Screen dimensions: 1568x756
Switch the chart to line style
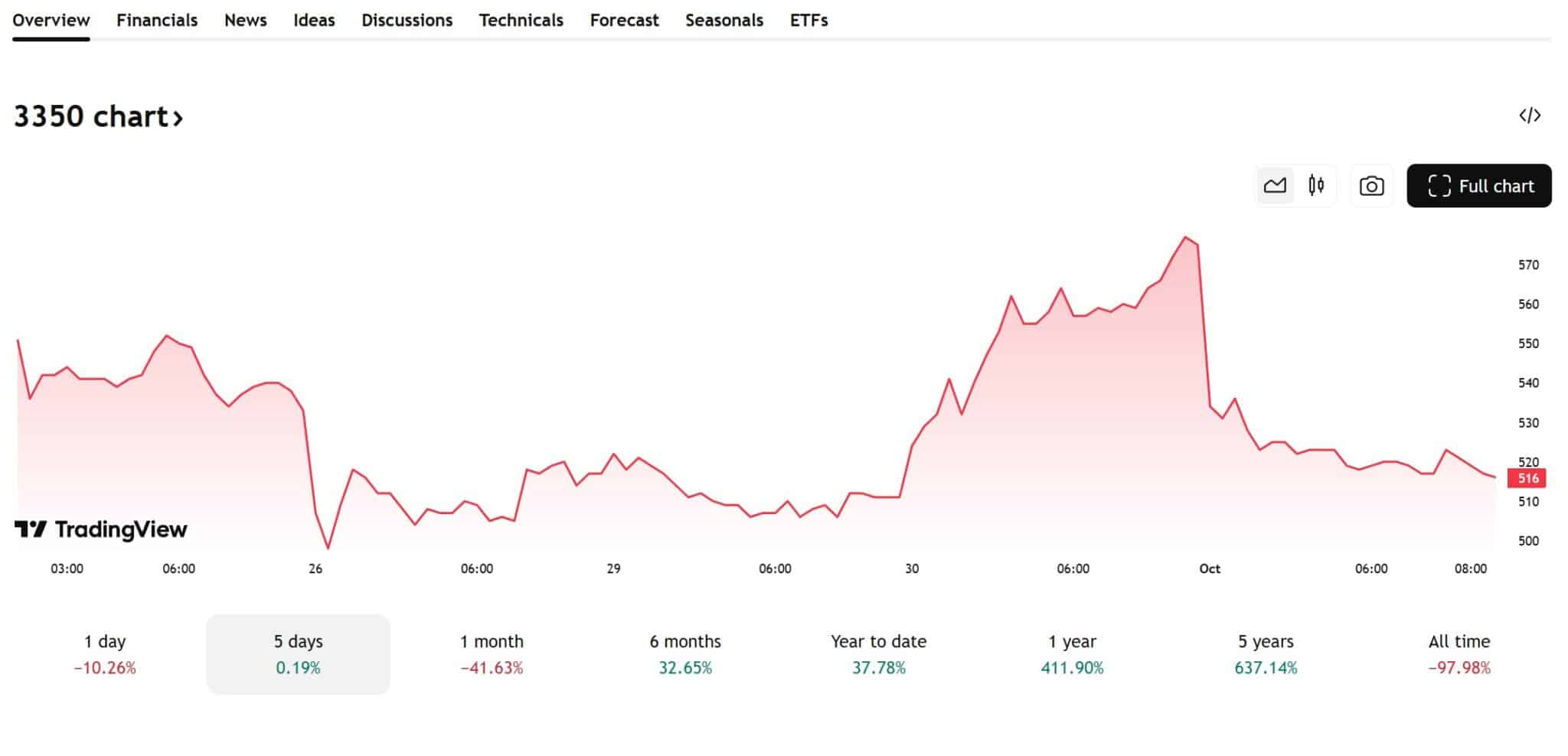point(1275,185)
